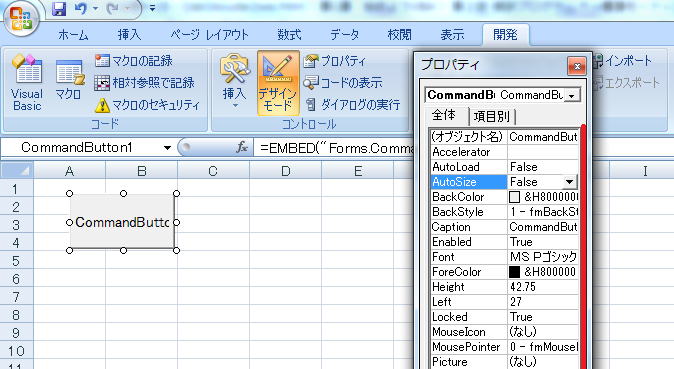Expand the Name Box dropdown arrow
This screenshot has height=369, width=674.
[x=167, y=148]
